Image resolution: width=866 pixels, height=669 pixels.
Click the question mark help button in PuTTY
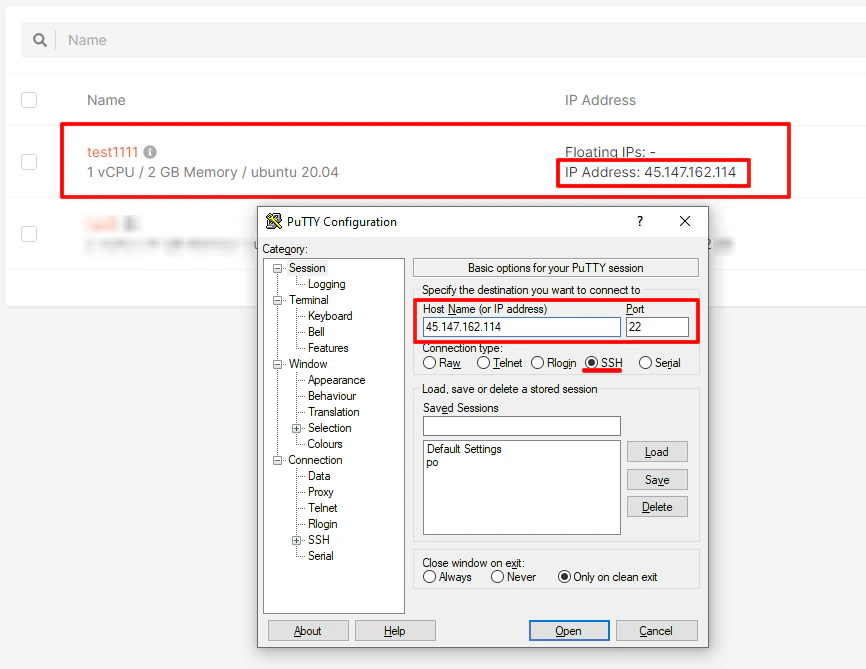(640, 221)
